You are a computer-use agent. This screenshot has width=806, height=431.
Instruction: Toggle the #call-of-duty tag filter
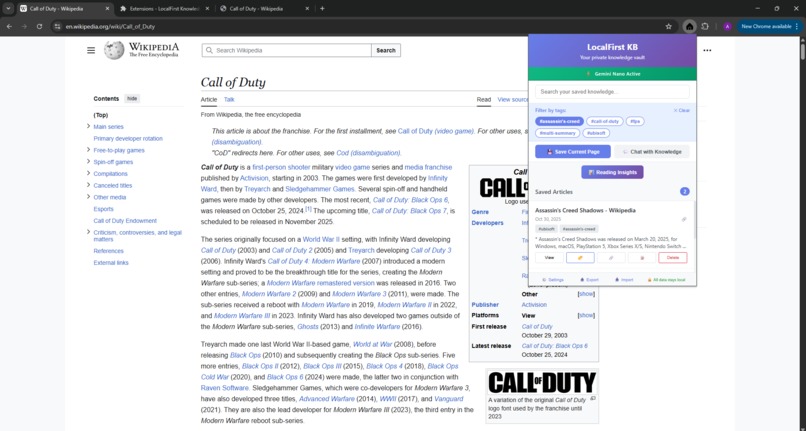click(604, 121)
